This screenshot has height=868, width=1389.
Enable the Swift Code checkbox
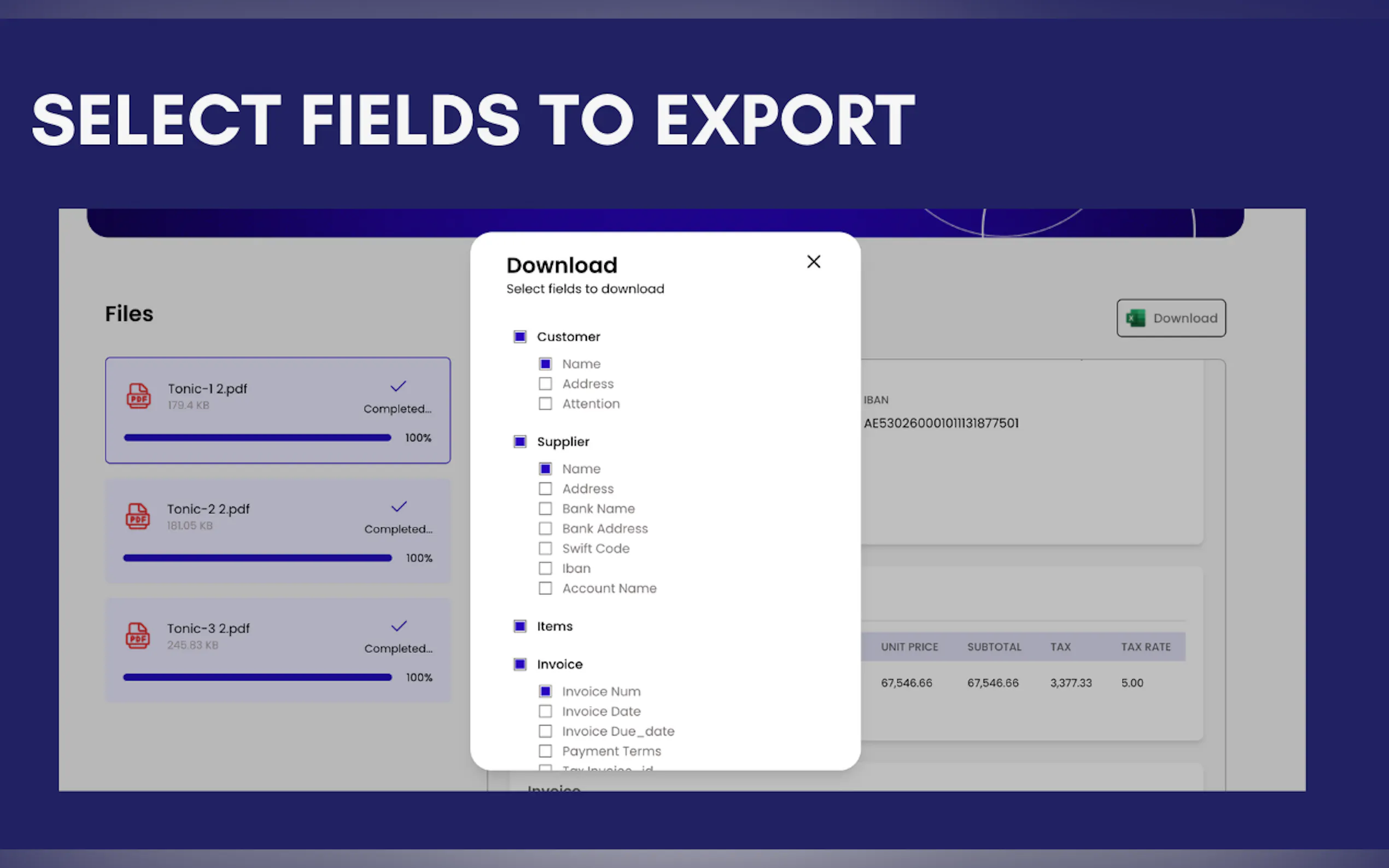[545, 548]
